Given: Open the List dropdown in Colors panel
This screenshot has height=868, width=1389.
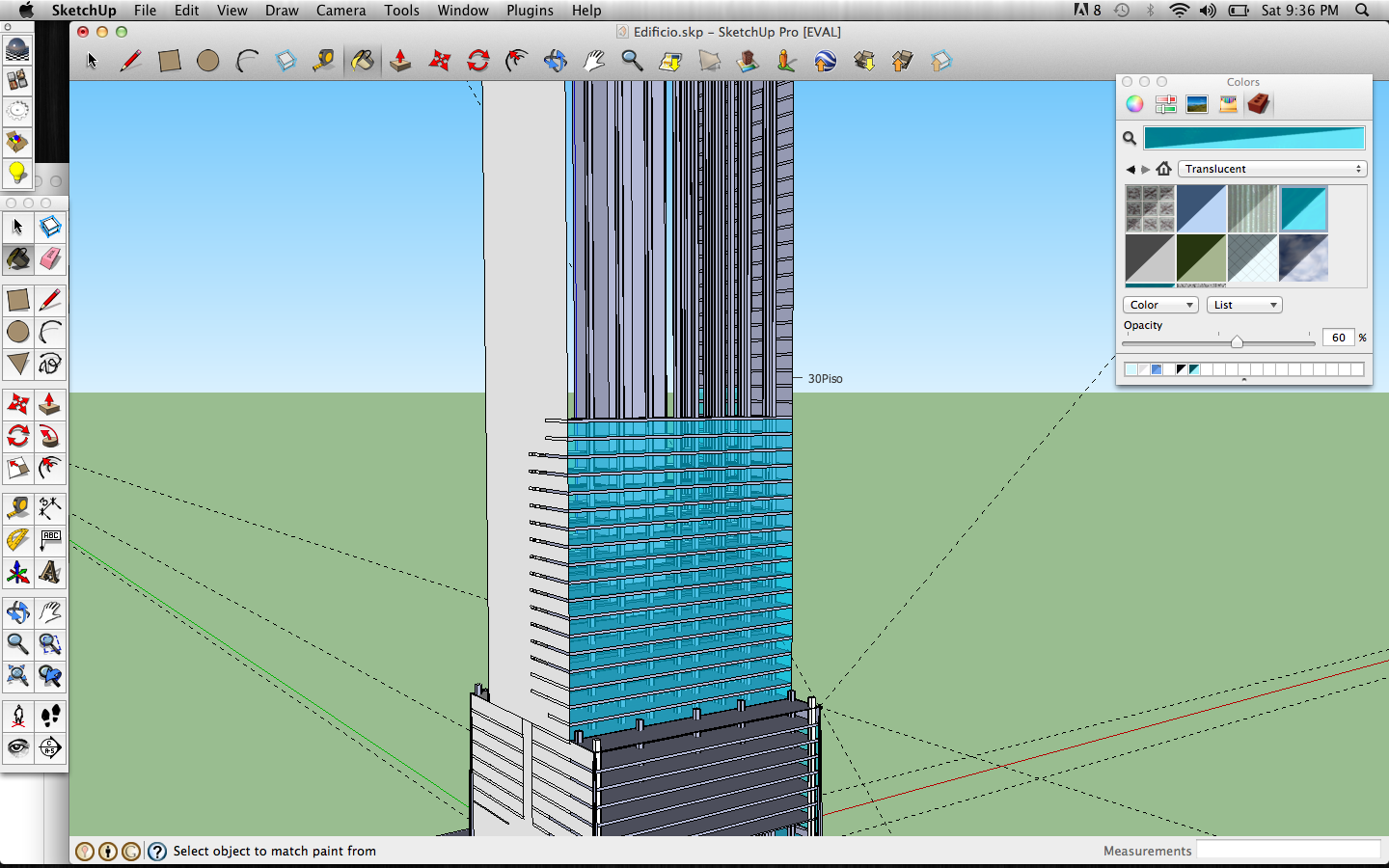Looking at the screenshot, I should tap(1244, 305).
